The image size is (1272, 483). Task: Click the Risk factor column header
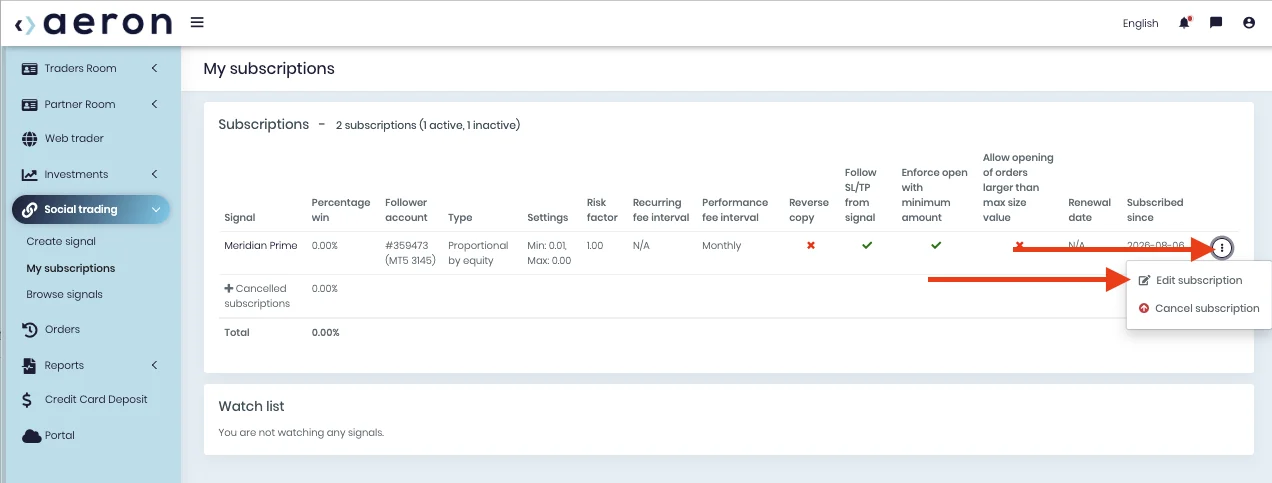(602, 210)
